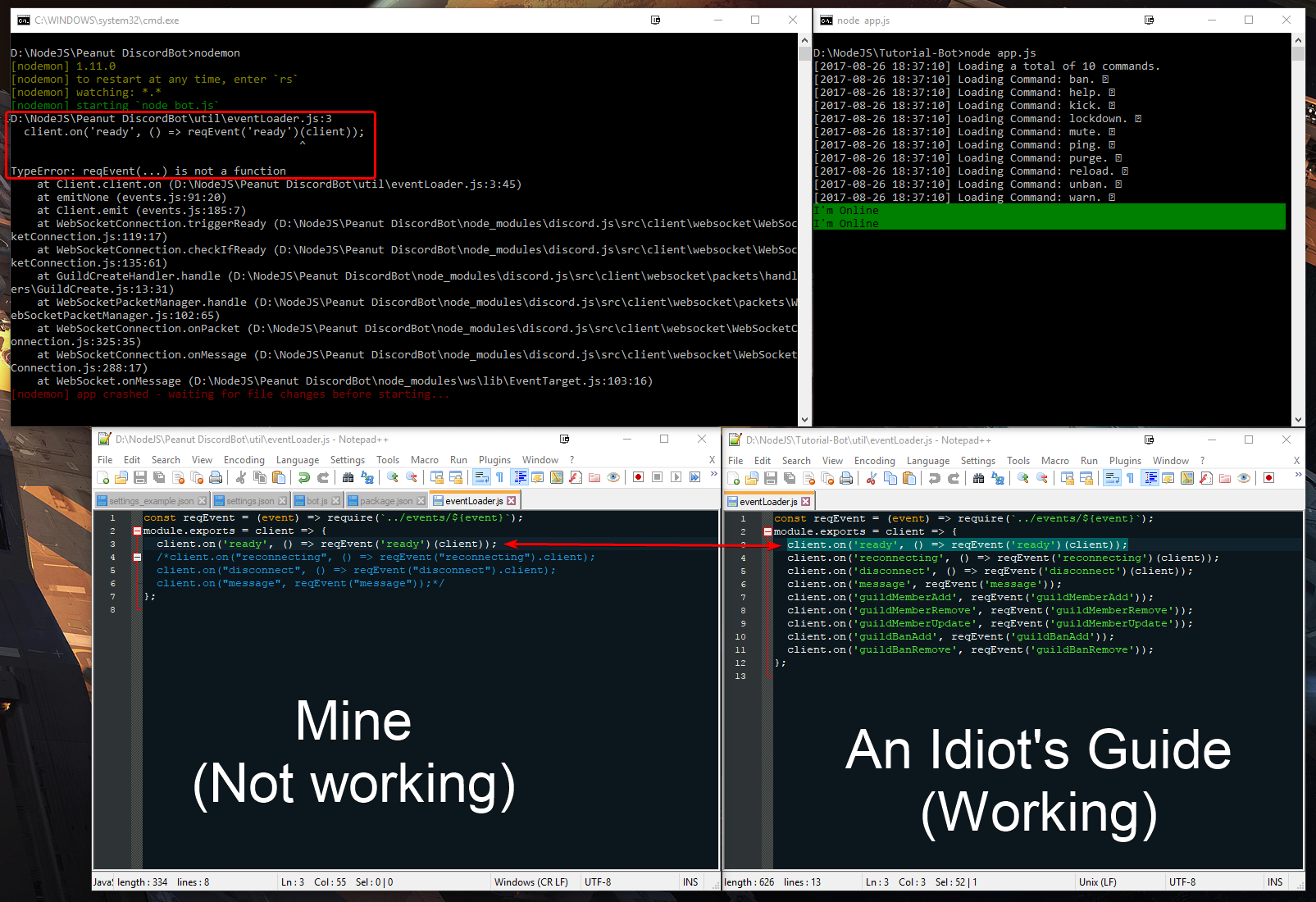Open Plugins menu in right Notepad++
Viewport: 1316px width, 902px height.
point(1125,461)
